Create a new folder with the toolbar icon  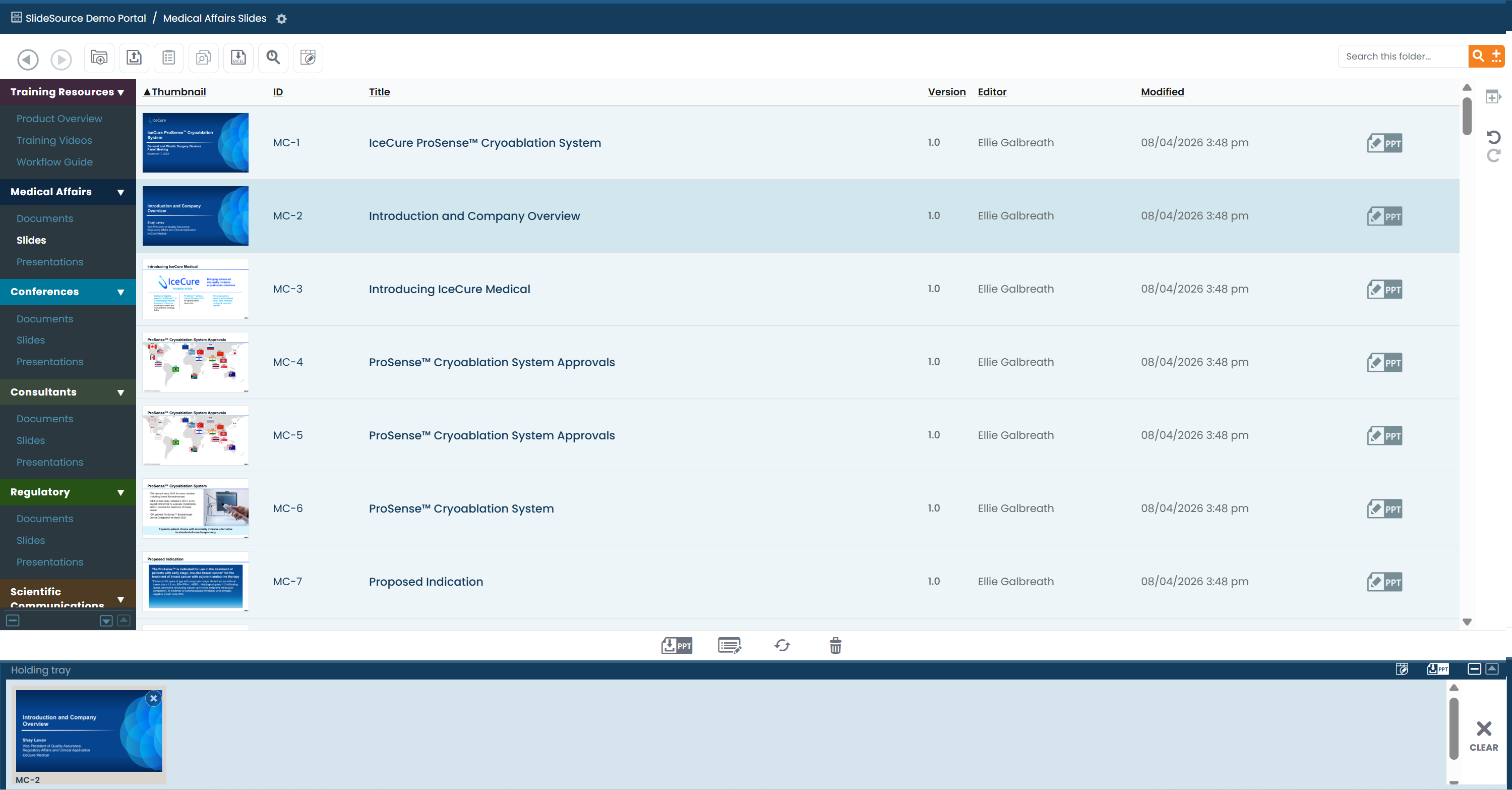point(99,58)
